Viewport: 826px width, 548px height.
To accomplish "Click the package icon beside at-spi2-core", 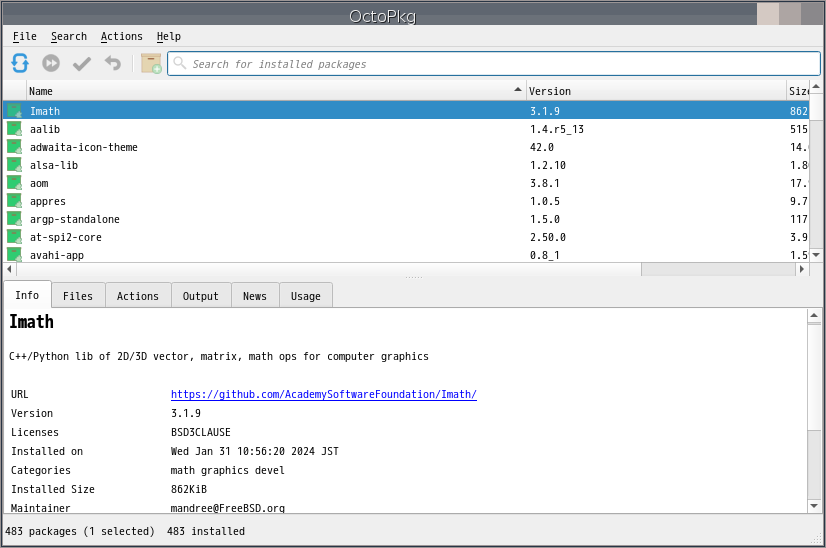I will (14, 237).
